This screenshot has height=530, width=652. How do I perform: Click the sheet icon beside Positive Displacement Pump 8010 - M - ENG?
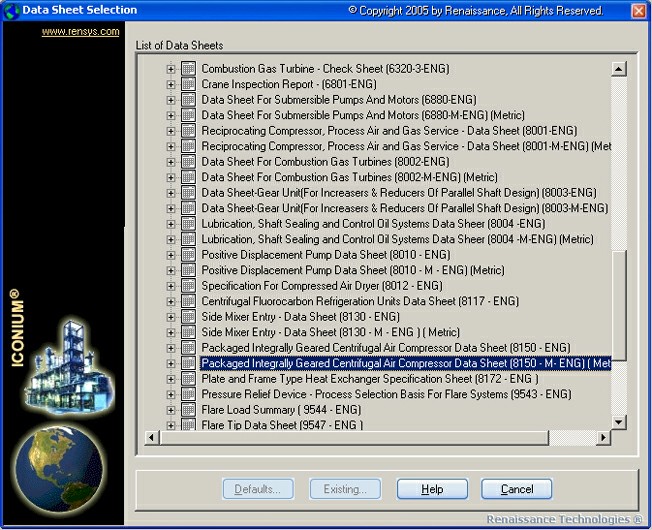tap(188, 270)
